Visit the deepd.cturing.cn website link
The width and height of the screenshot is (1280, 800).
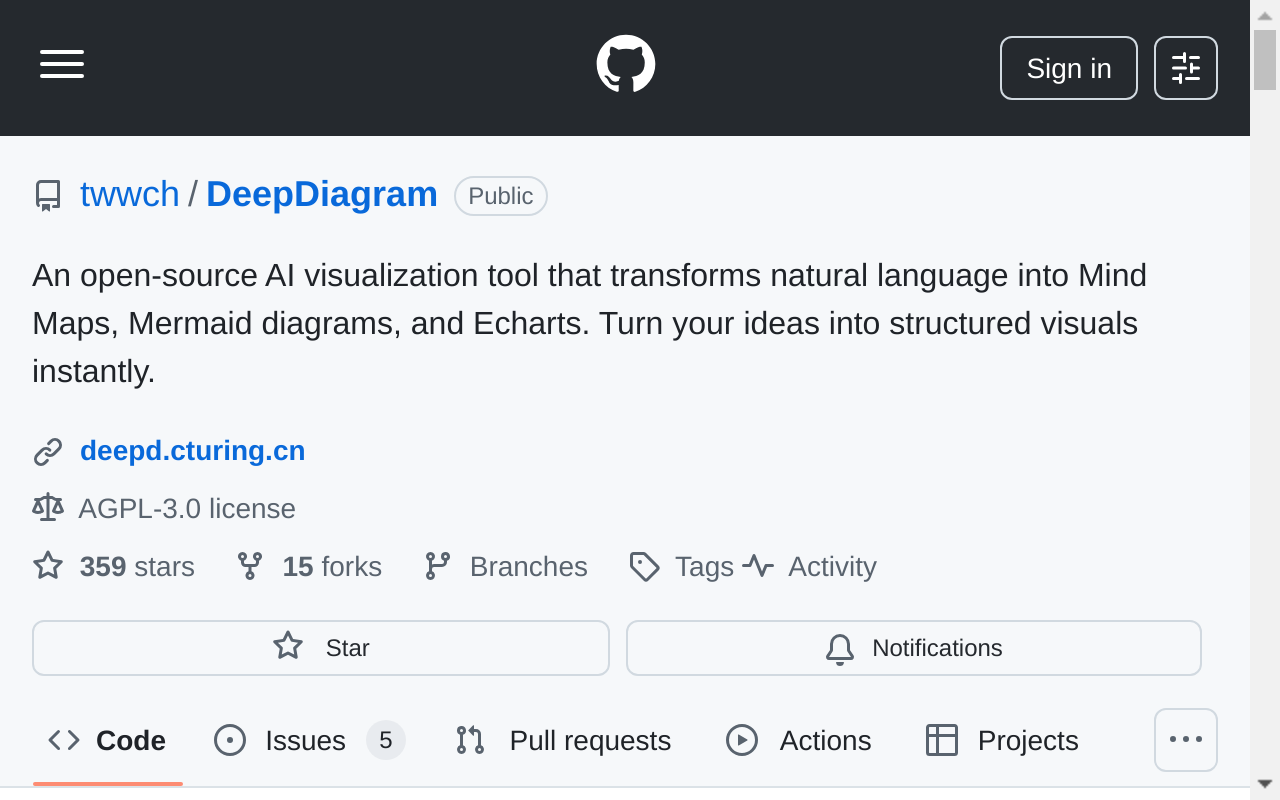tap(192, 451)
